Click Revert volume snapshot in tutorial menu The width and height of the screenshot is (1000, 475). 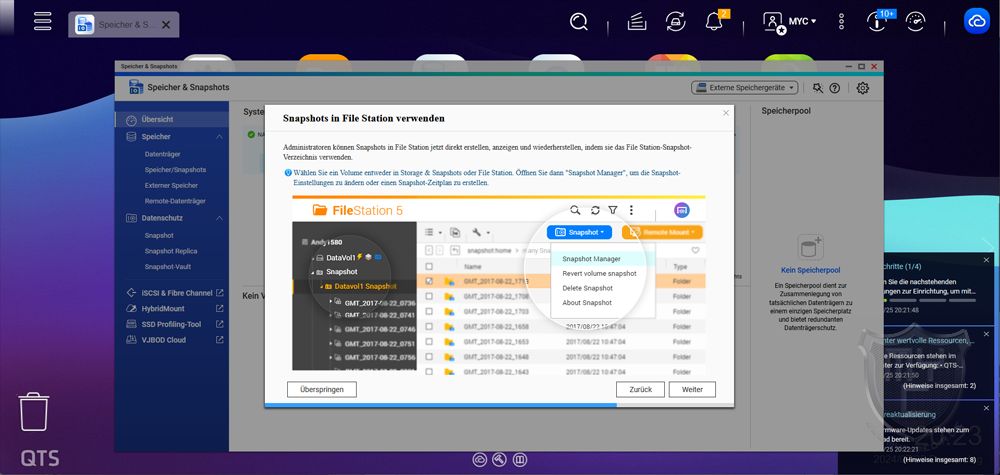click(599, 274)
